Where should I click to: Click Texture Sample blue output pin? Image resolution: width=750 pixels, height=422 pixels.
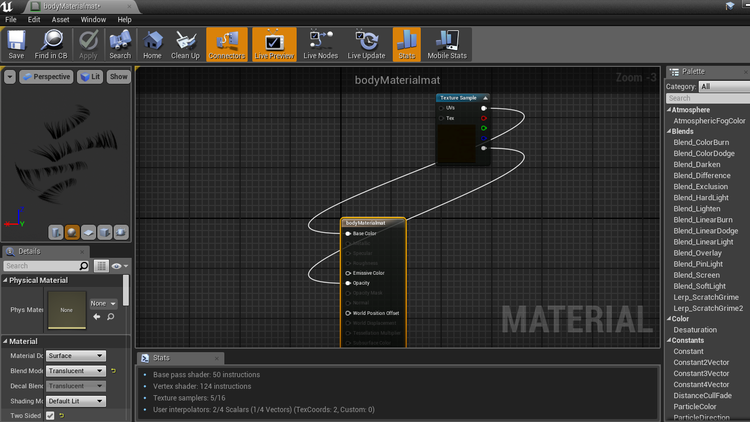point(484,138)
